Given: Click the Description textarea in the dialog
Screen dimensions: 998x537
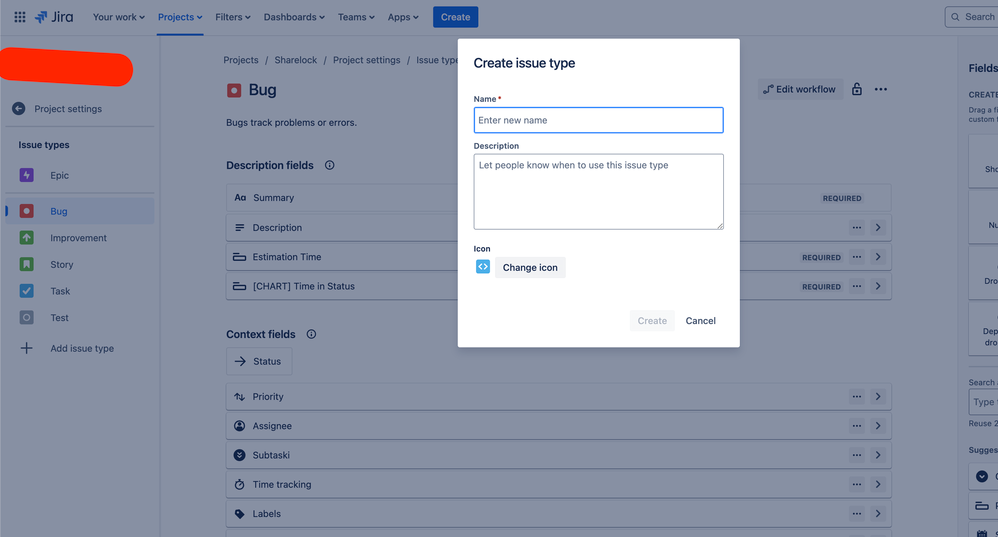Looking at the screenshot, I should point(598,192).
